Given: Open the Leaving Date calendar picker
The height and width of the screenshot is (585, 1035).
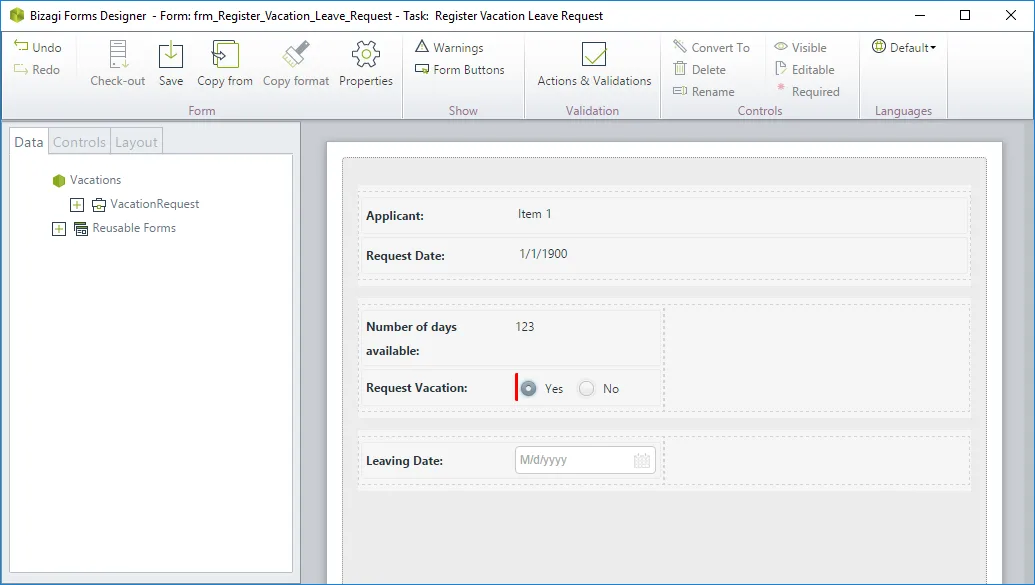Looking at the screenshot, I should click(x=642, y=460).
